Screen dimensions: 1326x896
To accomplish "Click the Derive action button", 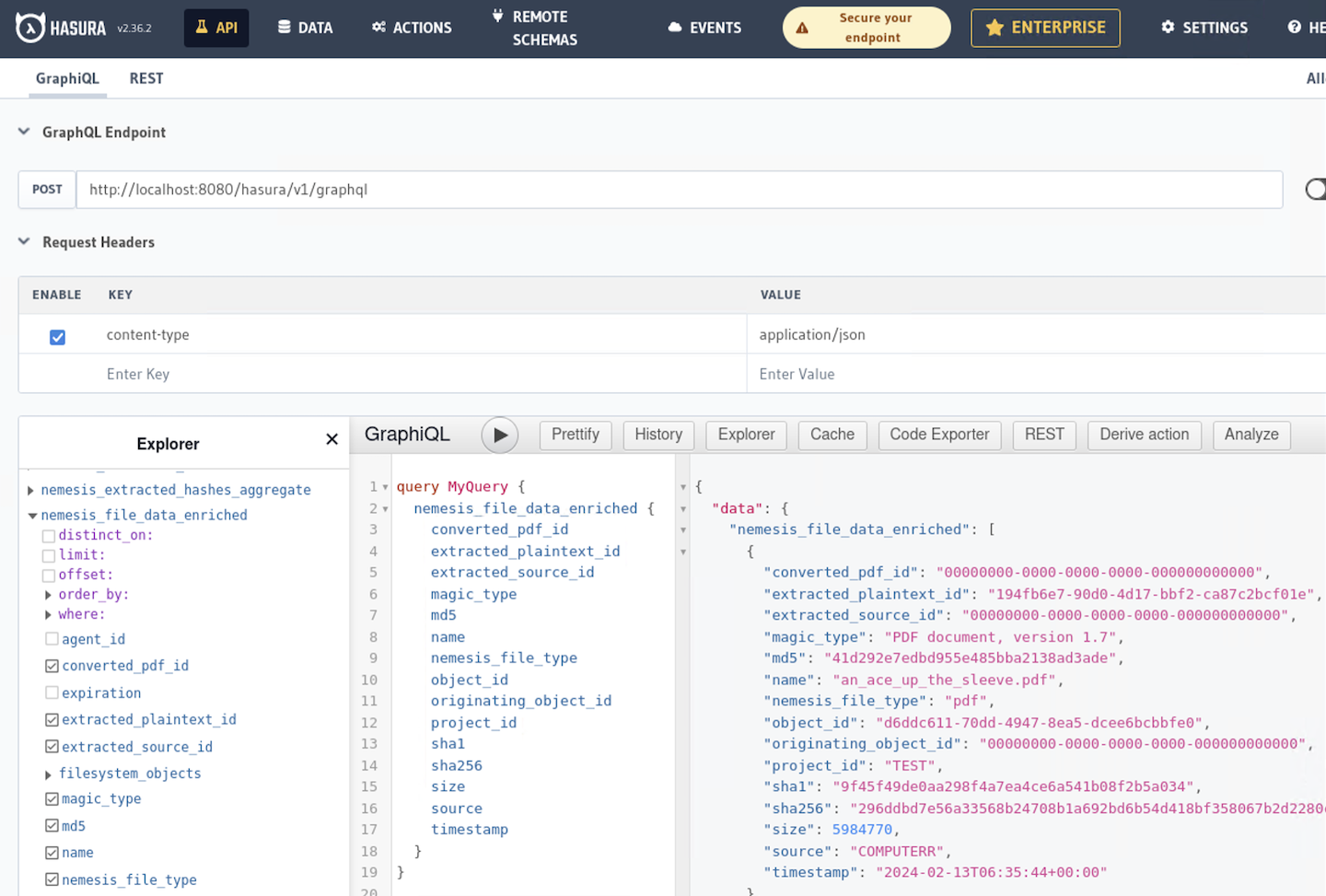I will click(1145, 435).
